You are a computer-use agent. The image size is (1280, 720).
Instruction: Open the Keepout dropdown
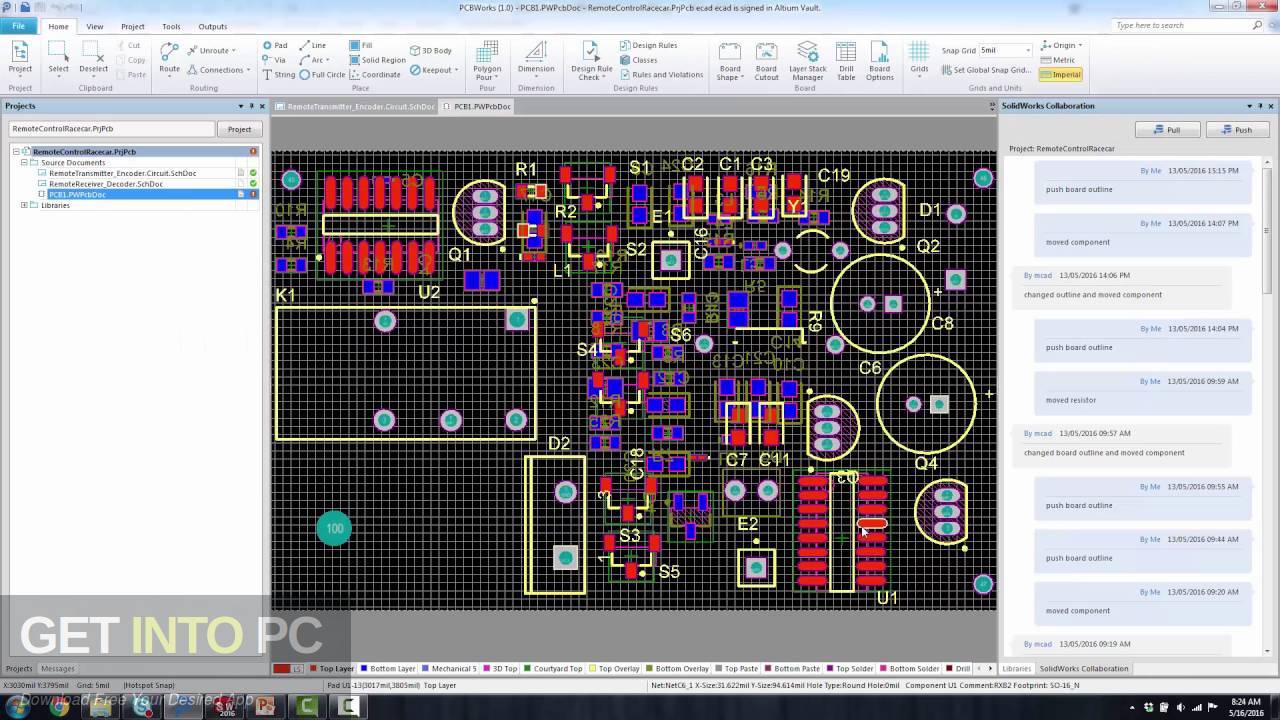[434, 70]
